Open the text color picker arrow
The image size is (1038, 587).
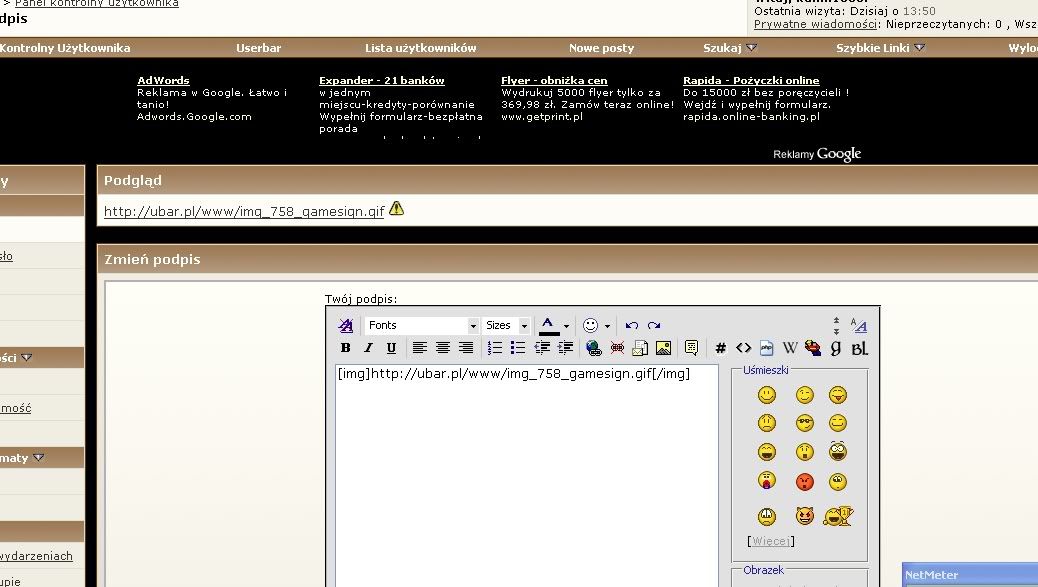point(567,326)
